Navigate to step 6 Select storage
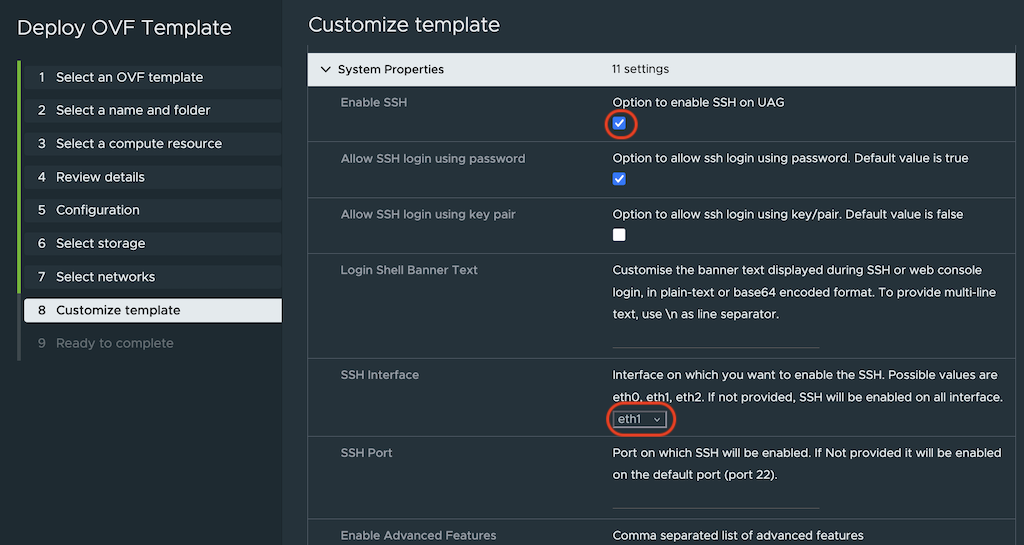 tap(100, 244)
